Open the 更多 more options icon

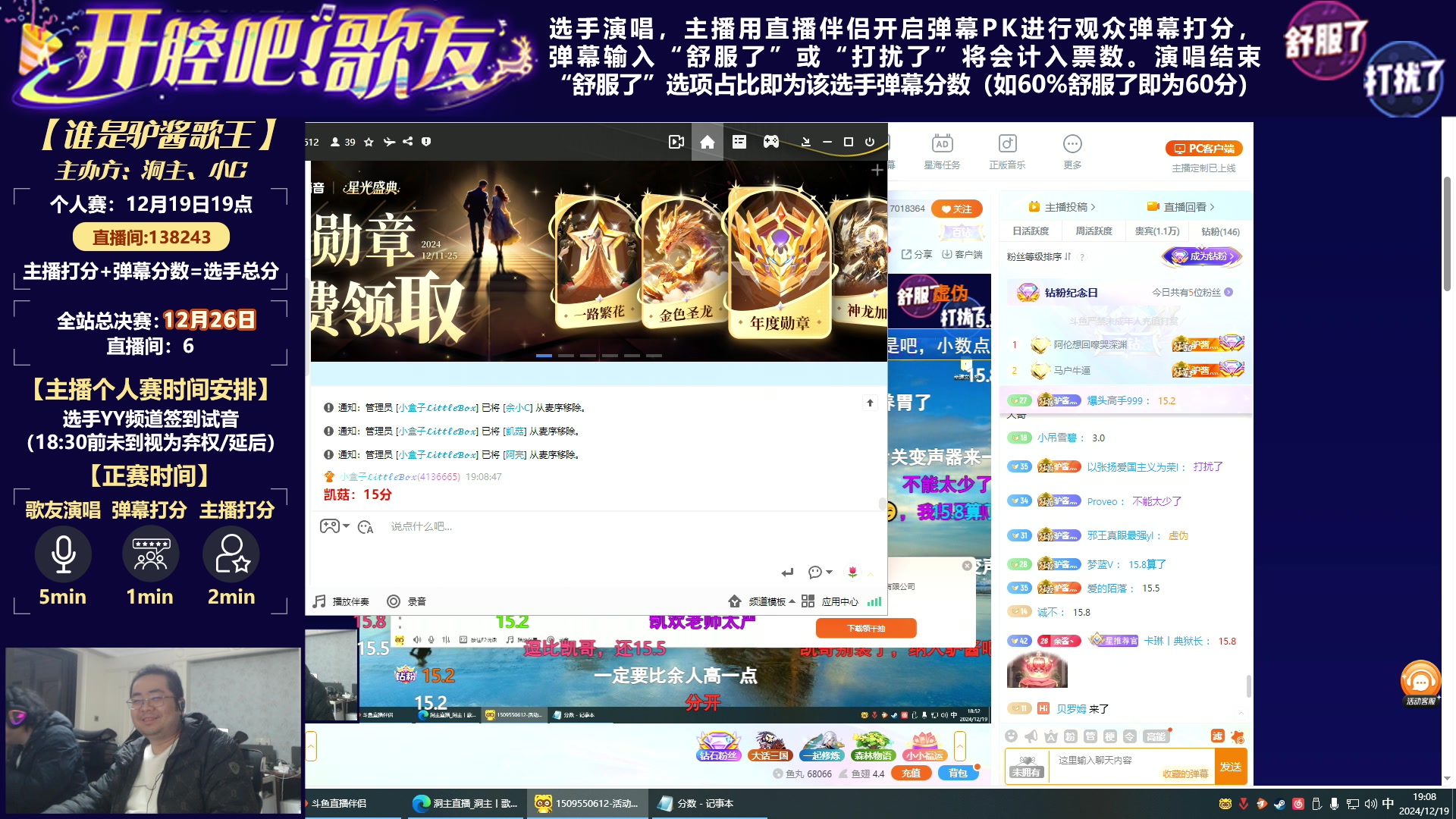[x=1072, y=152]
